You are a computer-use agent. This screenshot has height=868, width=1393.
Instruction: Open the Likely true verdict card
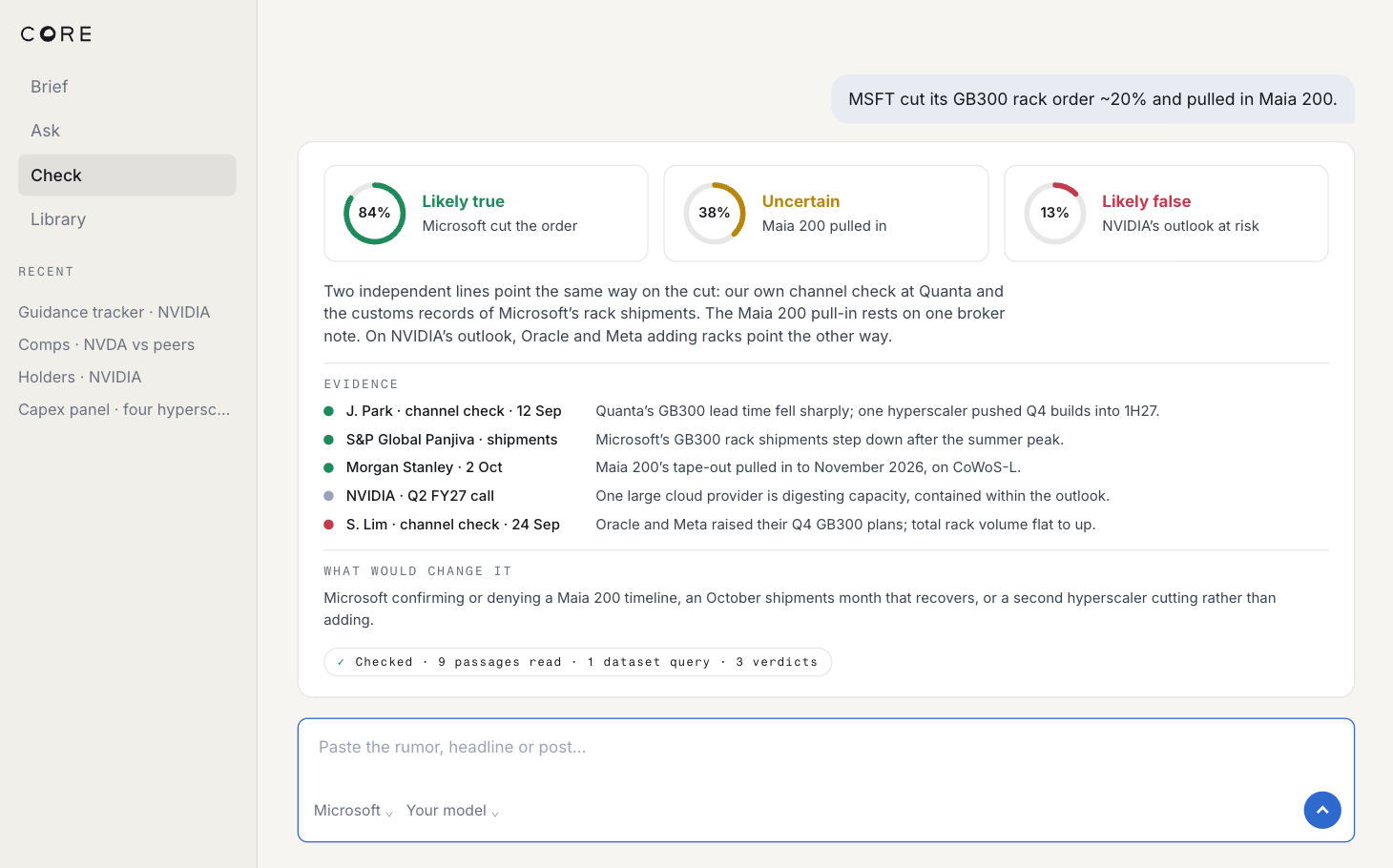point(486,214)
